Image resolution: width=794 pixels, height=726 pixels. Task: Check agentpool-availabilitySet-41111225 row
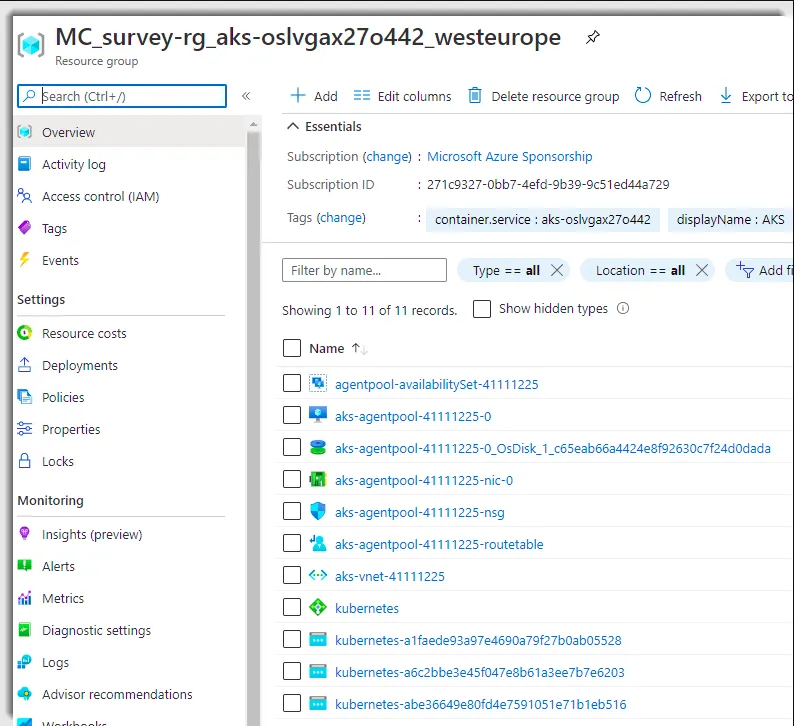(x=292, y=383)
